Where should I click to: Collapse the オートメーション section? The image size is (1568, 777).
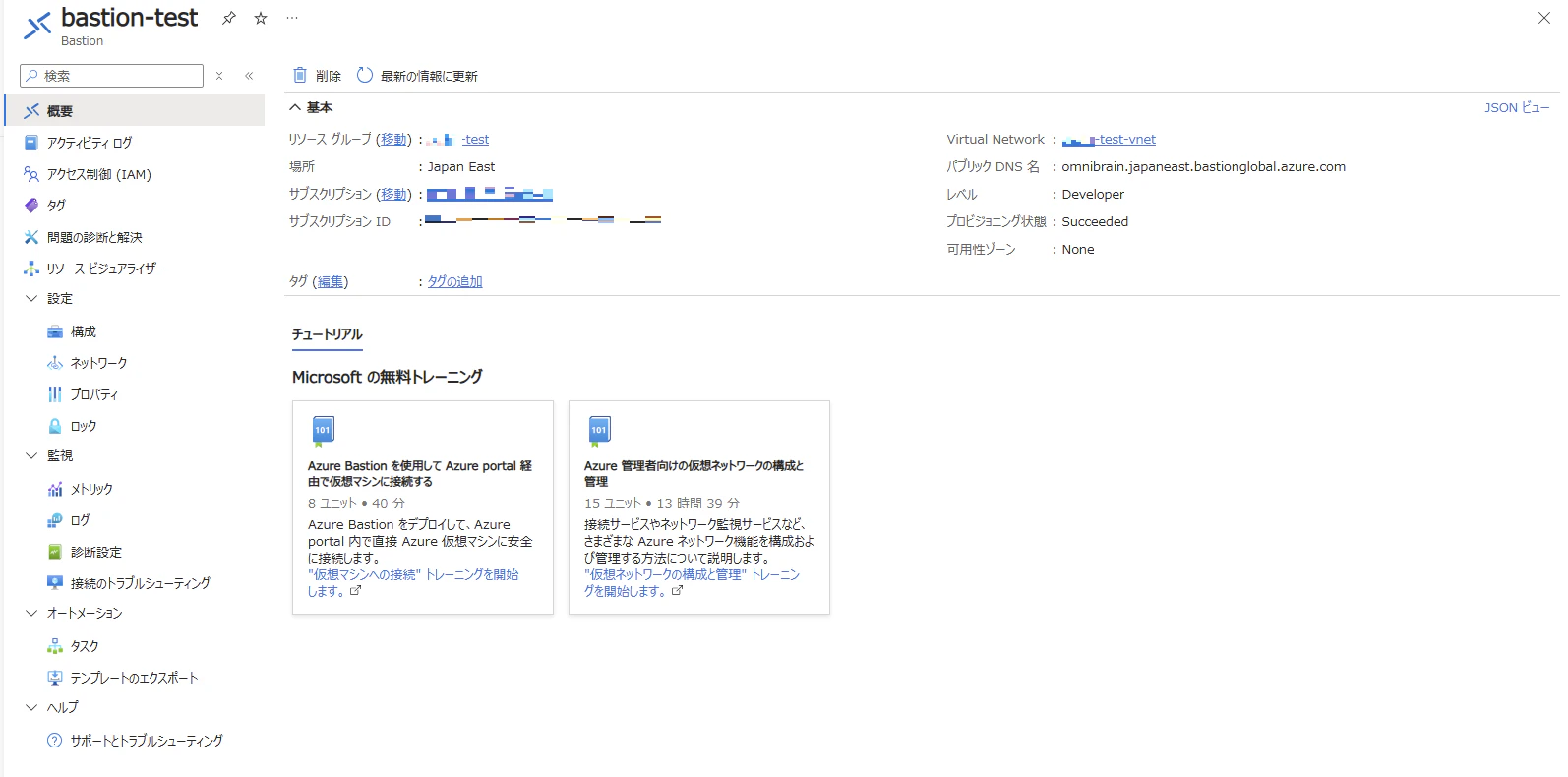tap(31, 613)
